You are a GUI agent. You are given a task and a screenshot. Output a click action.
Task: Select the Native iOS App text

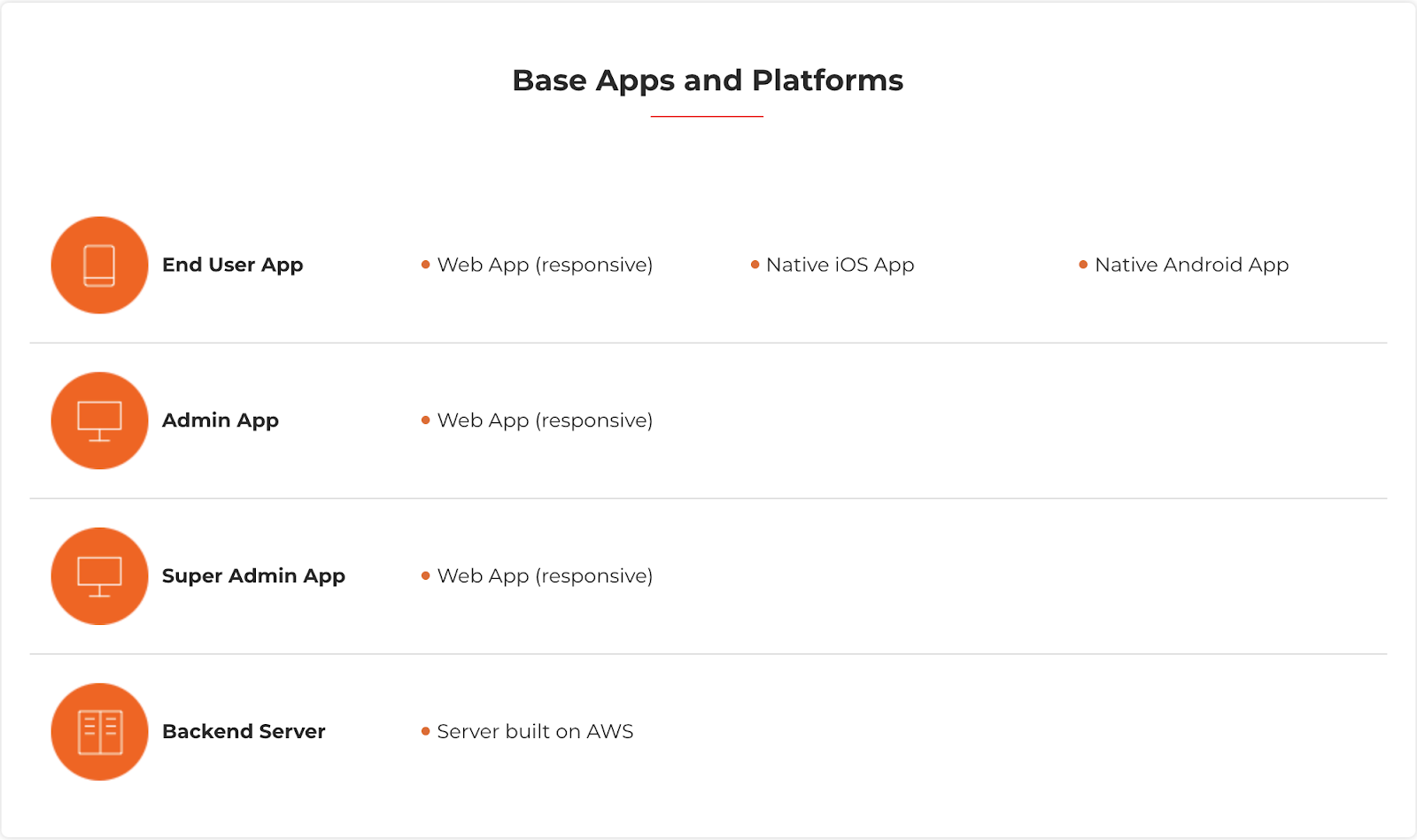click(840, 265)
